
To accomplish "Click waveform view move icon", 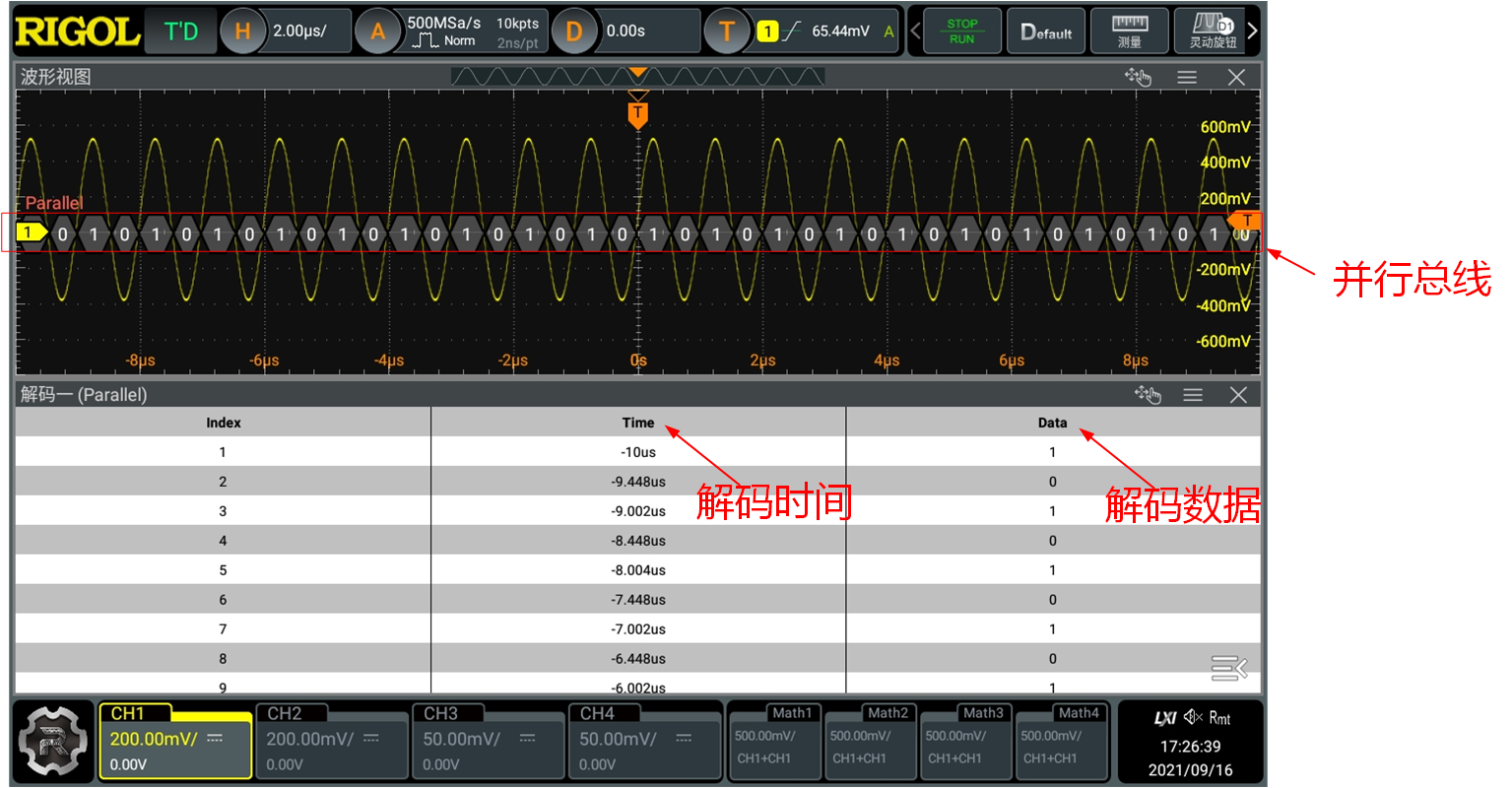I will point(1139,77).
